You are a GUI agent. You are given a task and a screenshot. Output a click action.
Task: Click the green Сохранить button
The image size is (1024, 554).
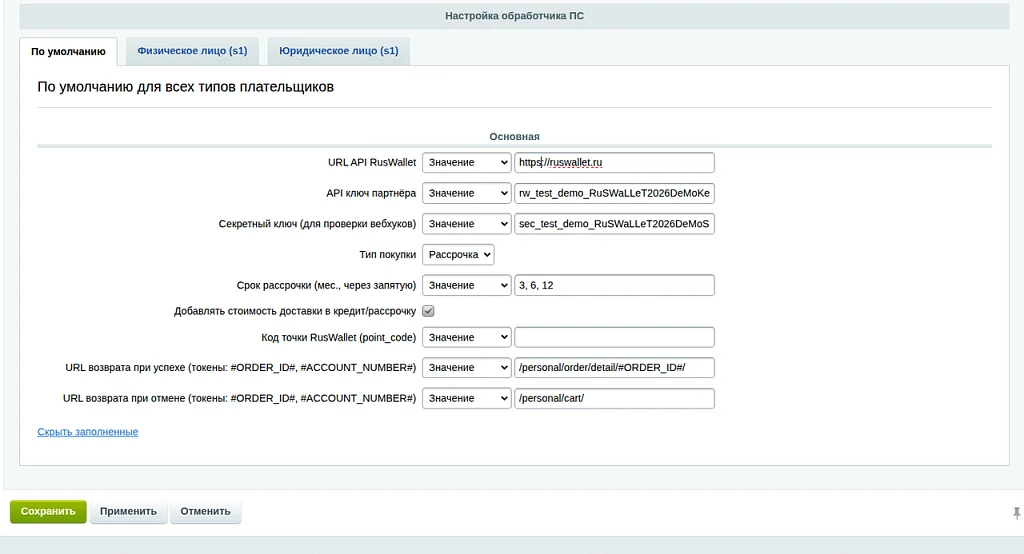(48, 512)
